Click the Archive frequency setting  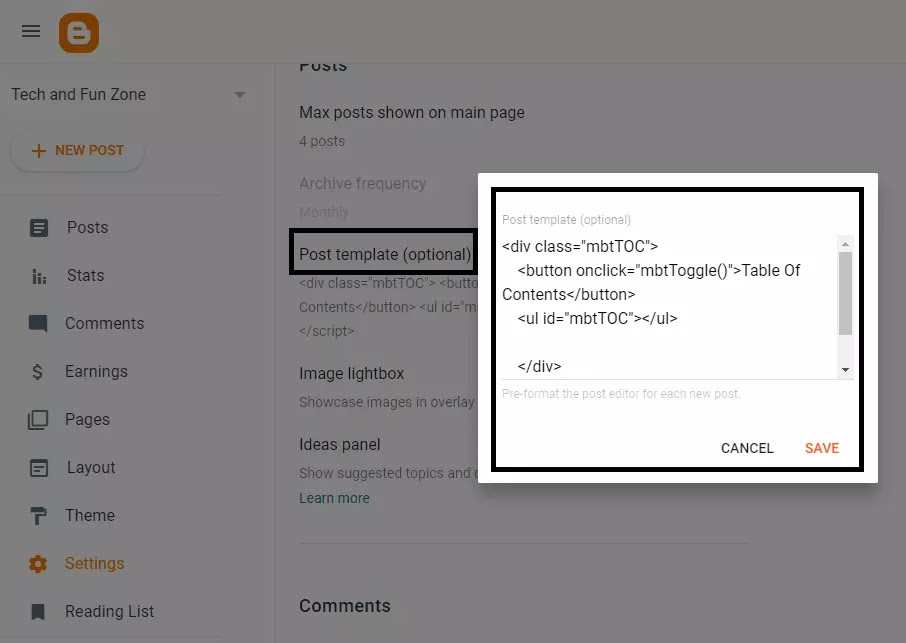(363, 183)
